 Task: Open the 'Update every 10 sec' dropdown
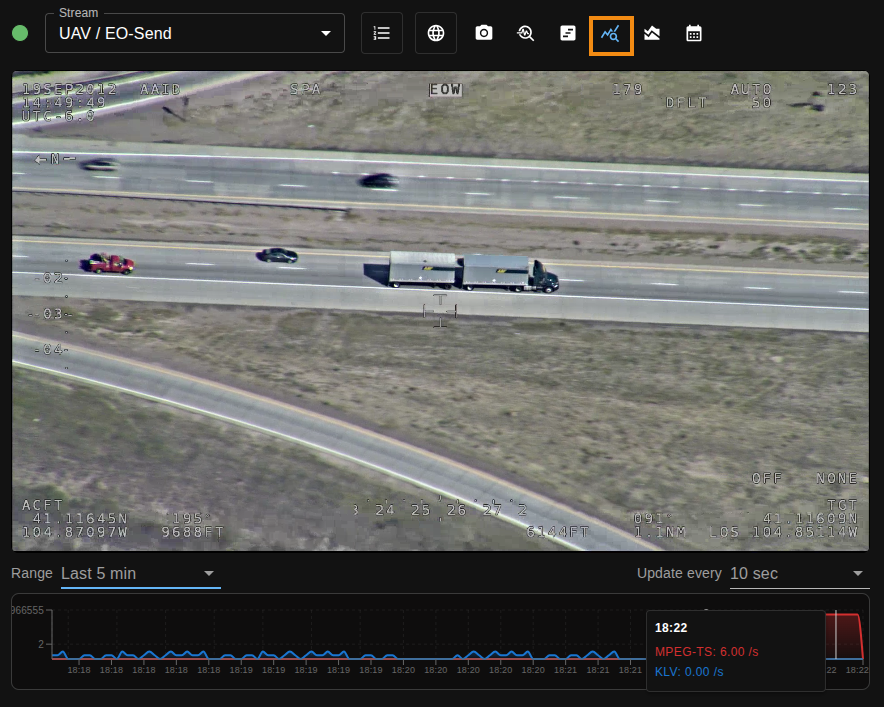(x=797, y=573)
